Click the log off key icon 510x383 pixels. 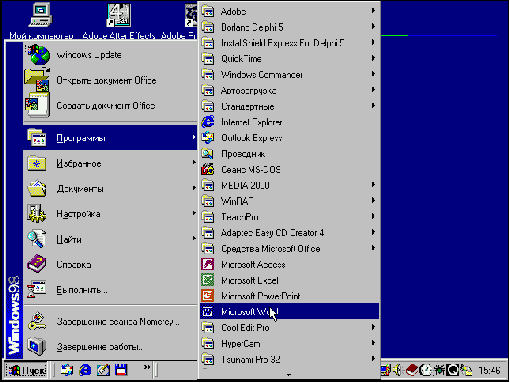tap(37, 321)
